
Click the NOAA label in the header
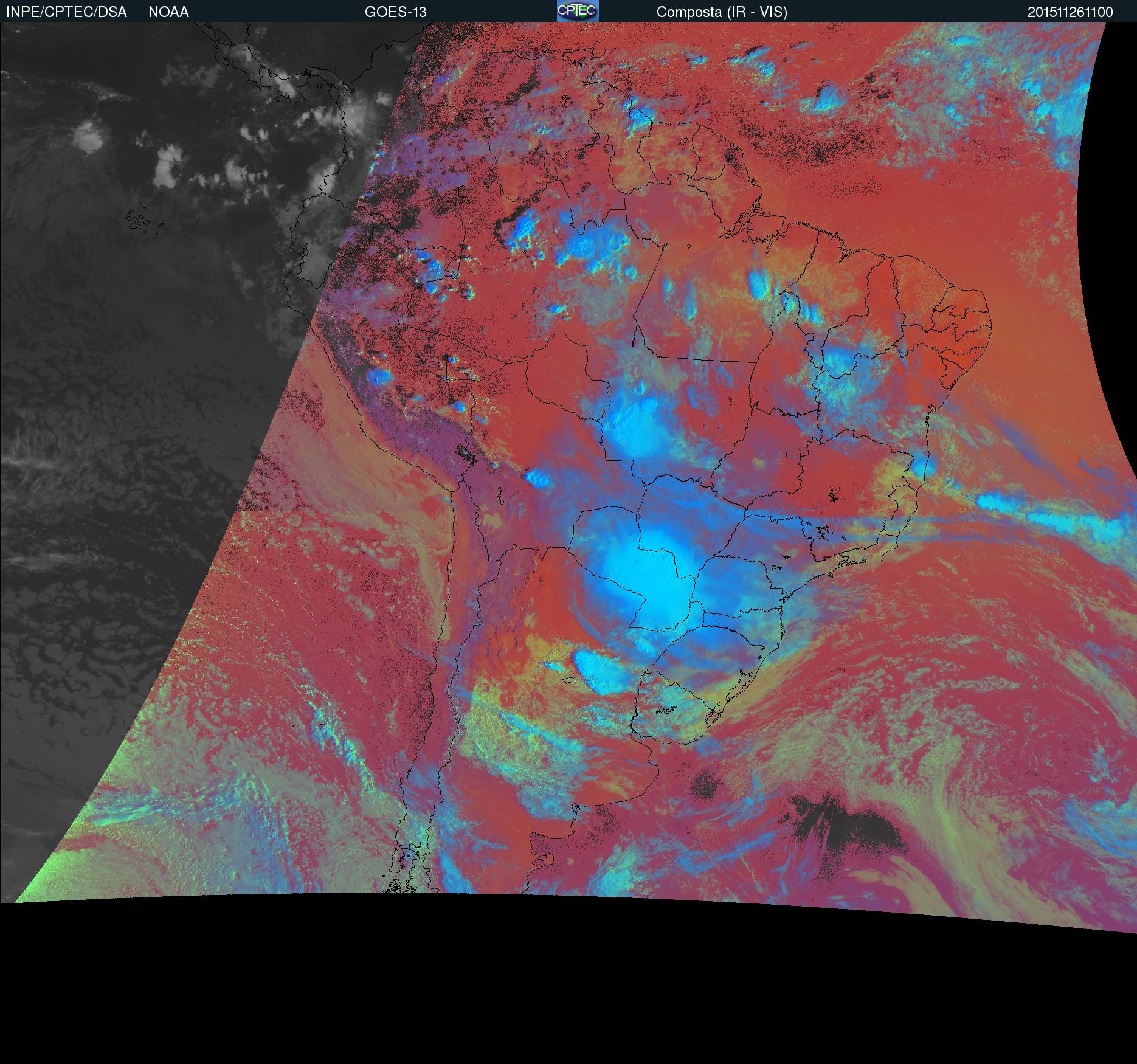click(168, 12)
